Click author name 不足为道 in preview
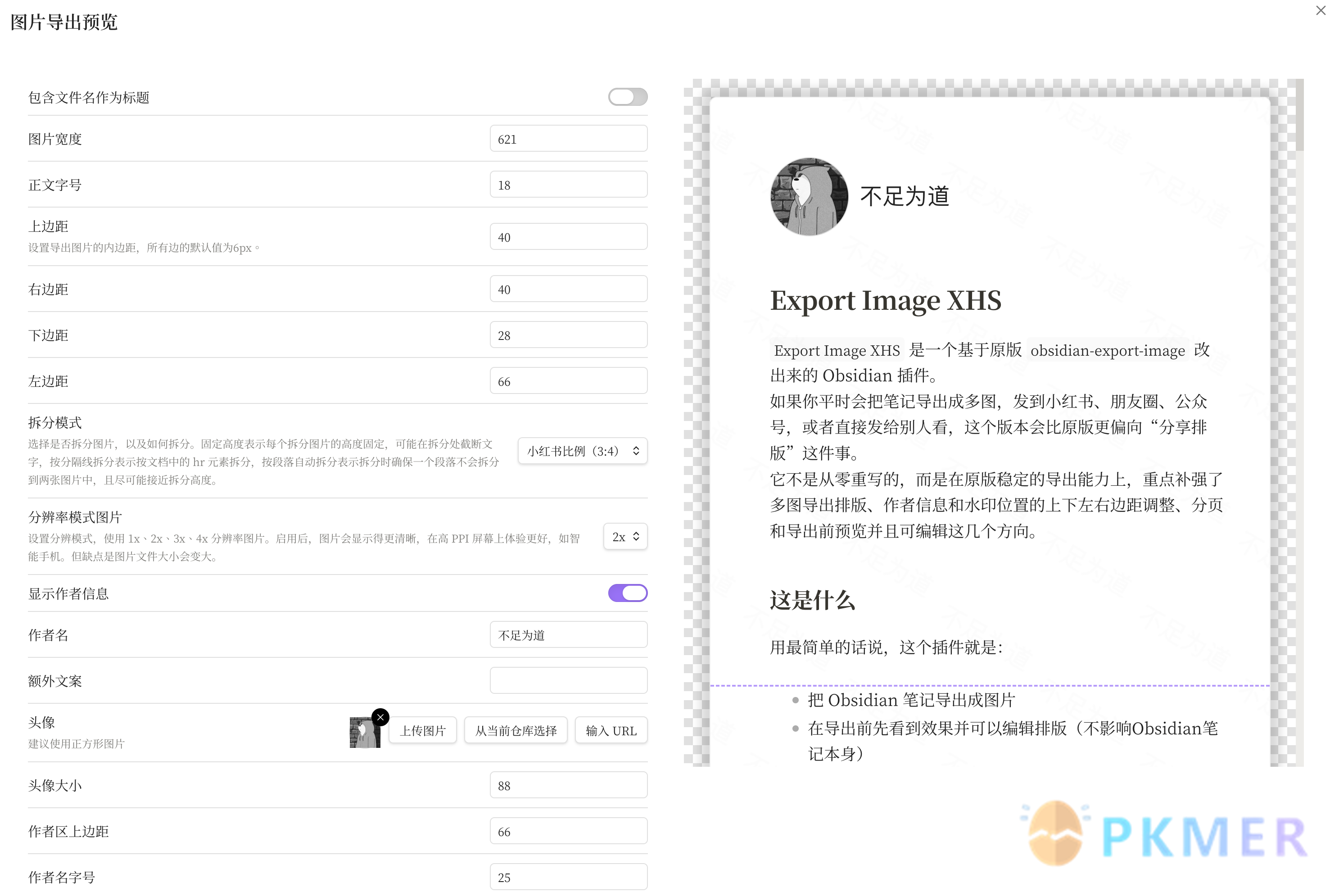1330x896 pixels. (x=905, y=197)
